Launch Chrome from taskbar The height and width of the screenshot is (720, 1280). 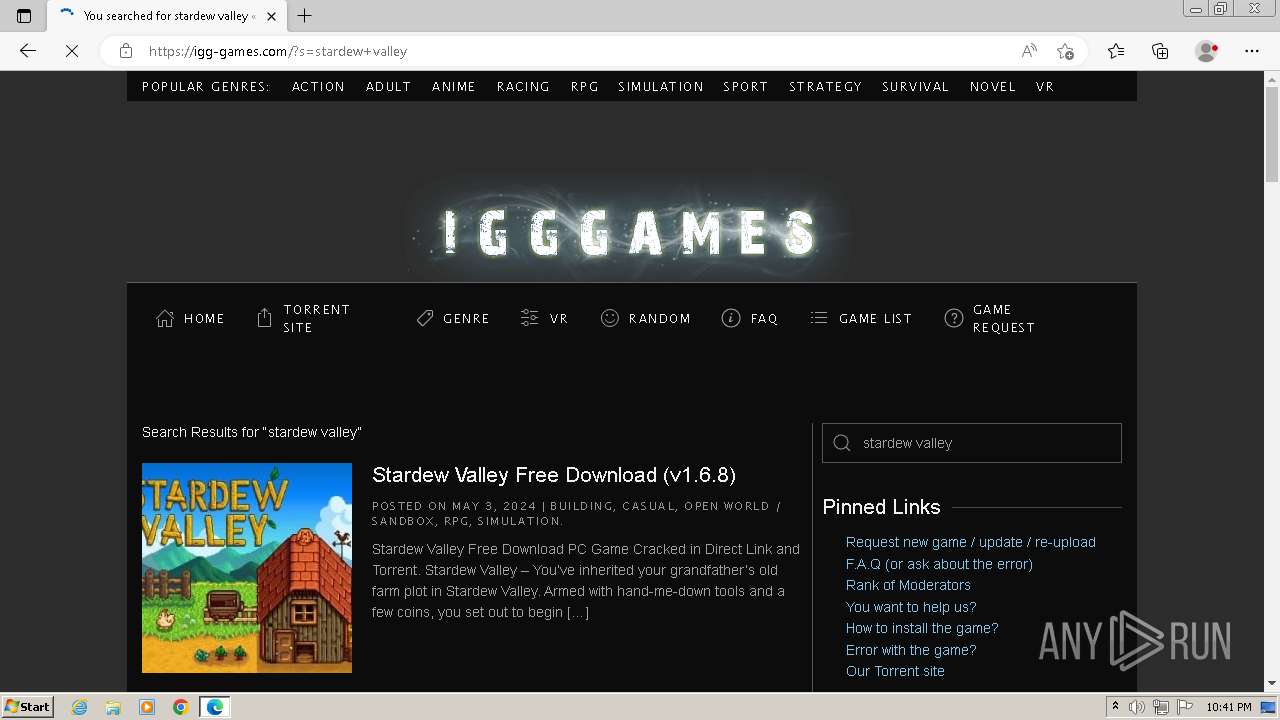coord(180,707)
